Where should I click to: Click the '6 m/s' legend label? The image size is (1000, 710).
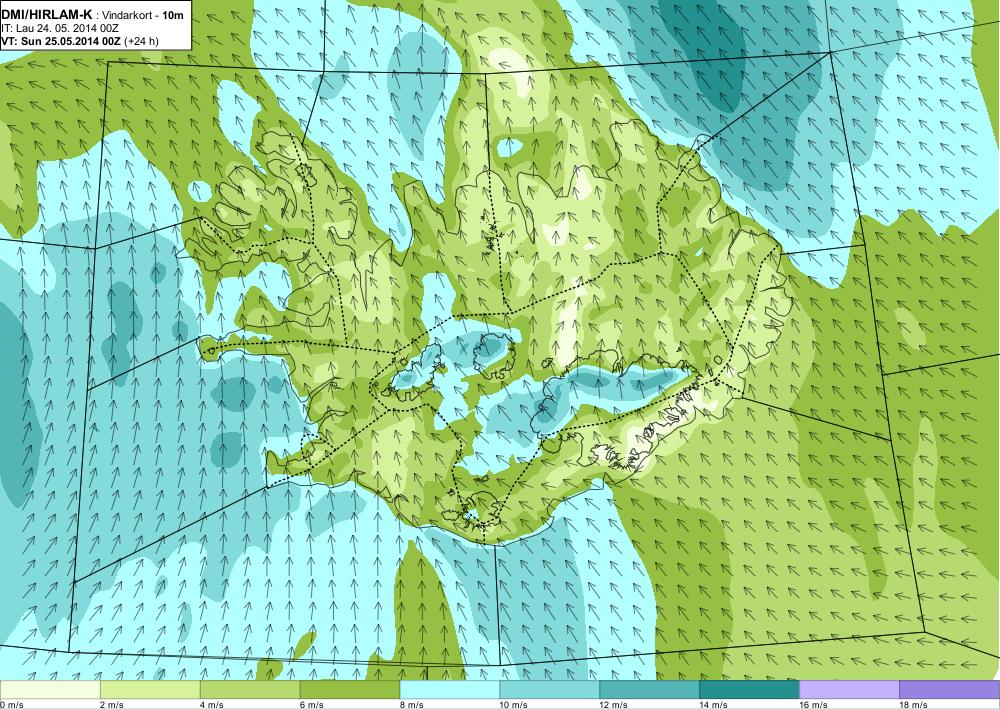click(x=312, y=704)
